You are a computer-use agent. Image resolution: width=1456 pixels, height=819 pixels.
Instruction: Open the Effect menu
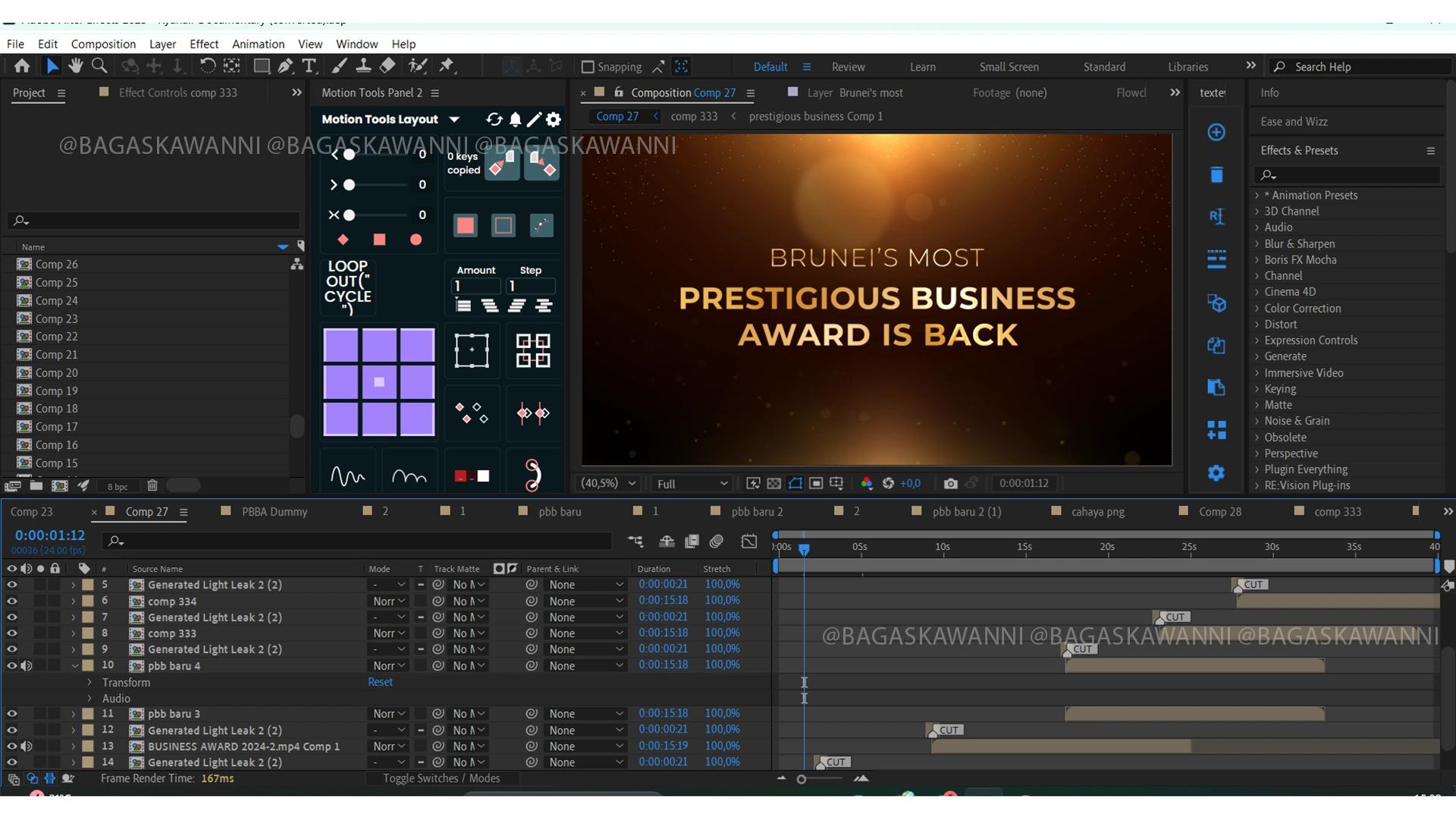(204, 44)
